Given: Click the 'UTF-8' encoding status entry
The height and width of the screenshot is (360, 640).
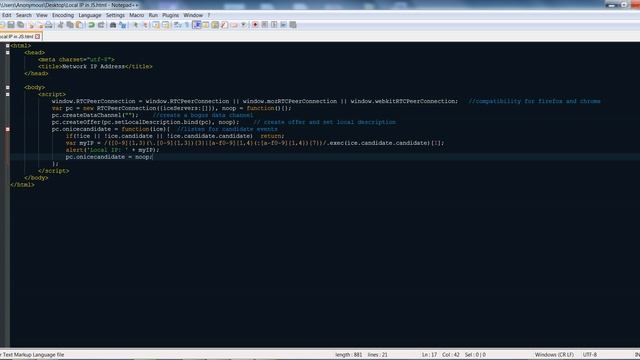Looking at the screenshot, I should pyautogui.click(x=590, y=355).
